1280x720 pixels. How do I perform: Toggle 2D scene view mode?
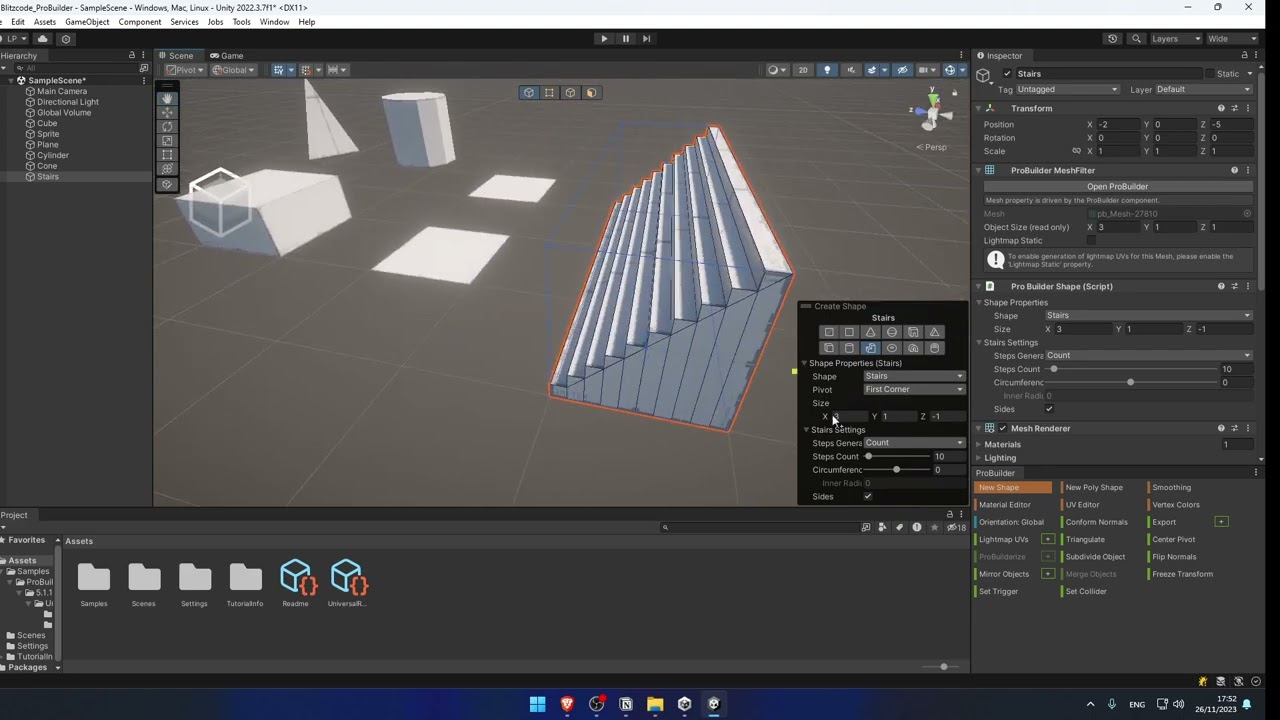pos(803,70)
